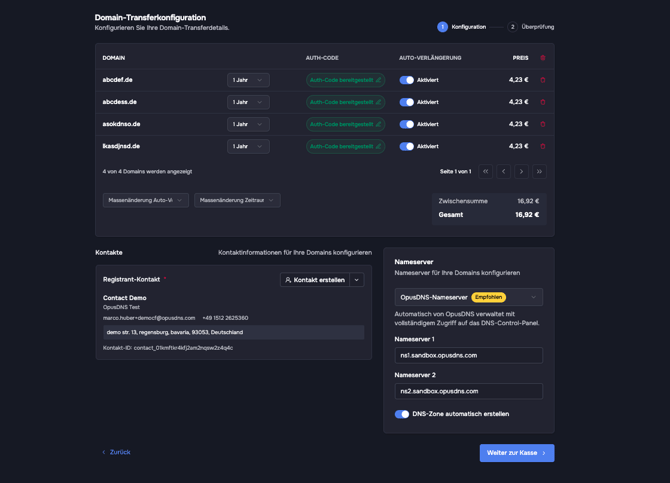Click Auth-Code bereitgestellt badge for asokdnso.de

(345, 124)
